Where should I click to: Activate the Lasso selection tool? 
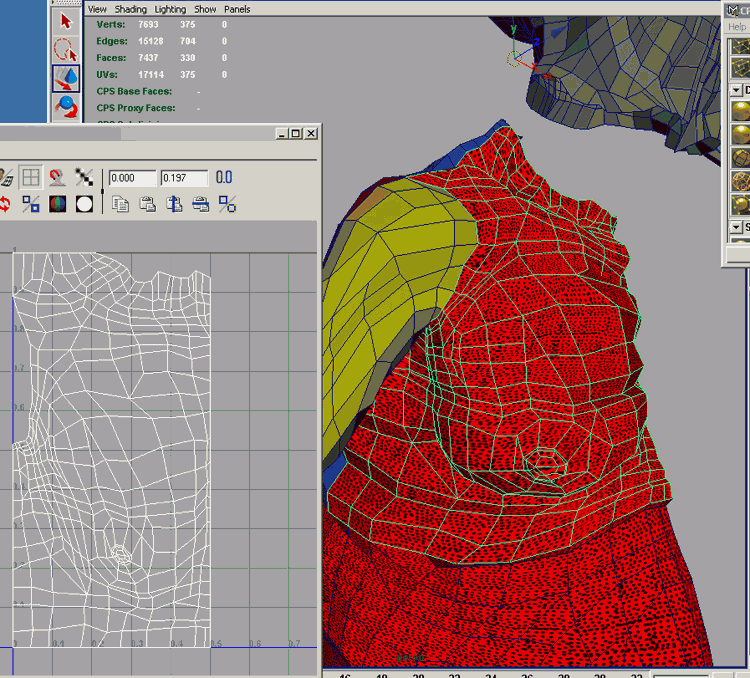66,48
